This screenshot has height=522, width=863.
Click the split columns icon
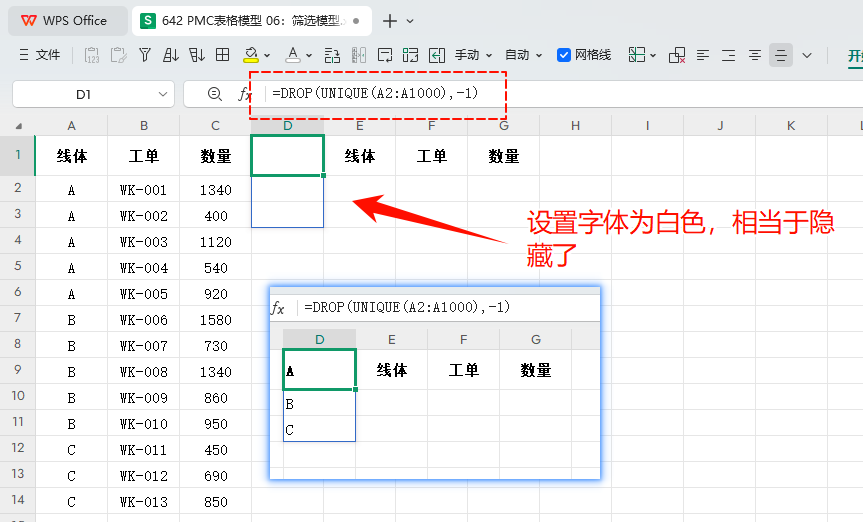tap(358, 55)
